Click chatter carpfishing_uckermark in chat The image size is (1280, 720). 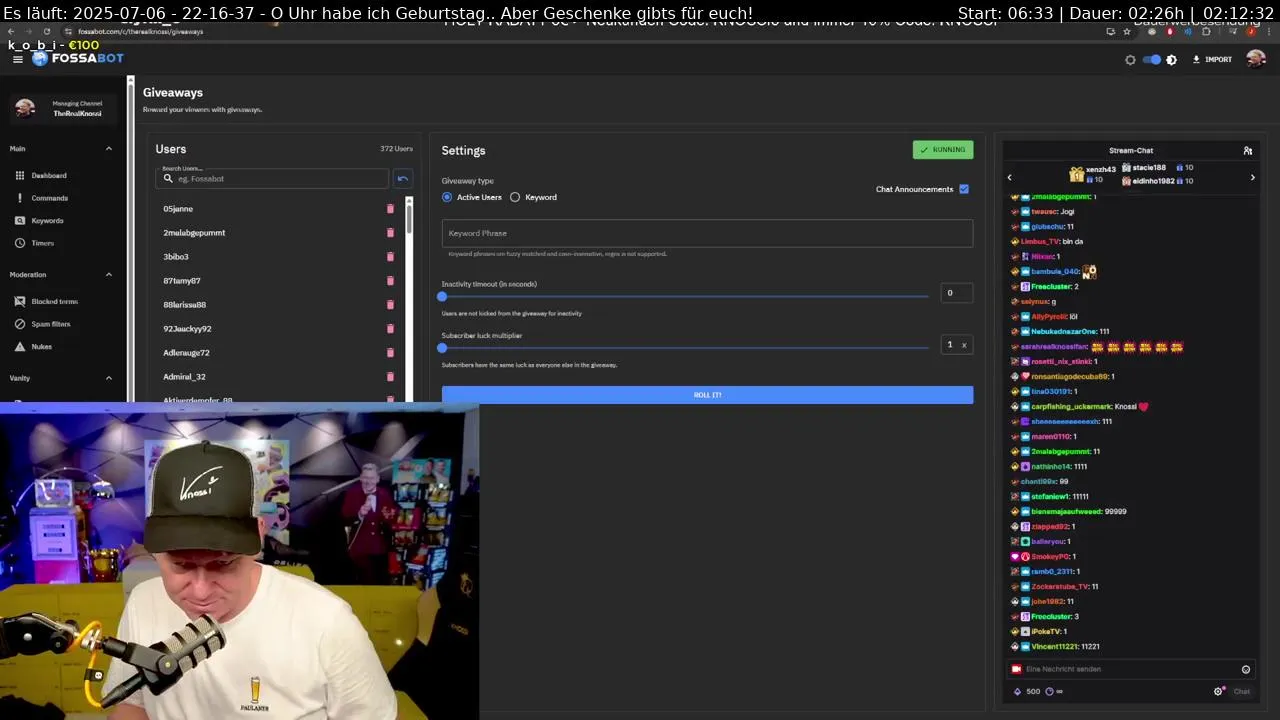click(x=1071, y=407)
